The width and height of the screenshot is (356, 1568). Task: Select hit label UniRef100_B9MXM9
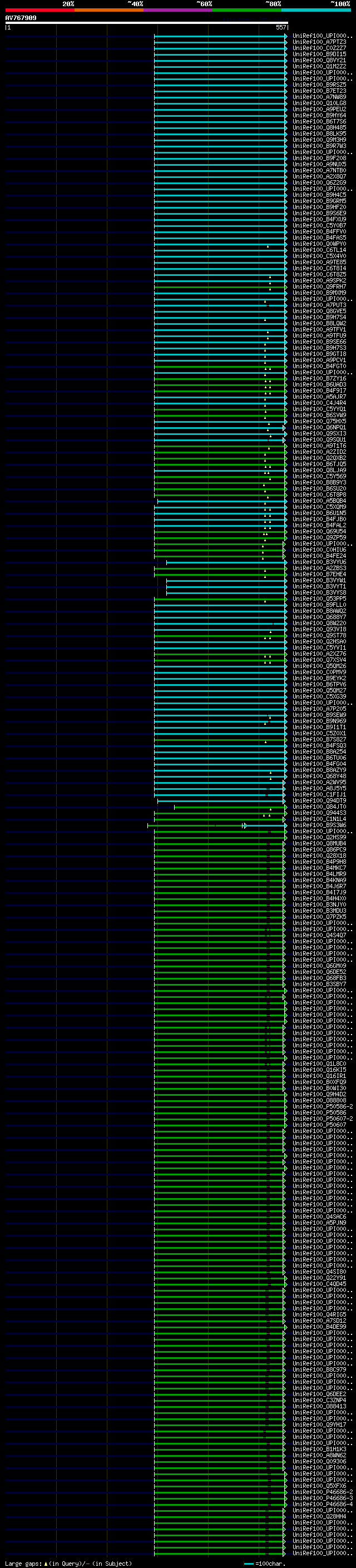319,293
